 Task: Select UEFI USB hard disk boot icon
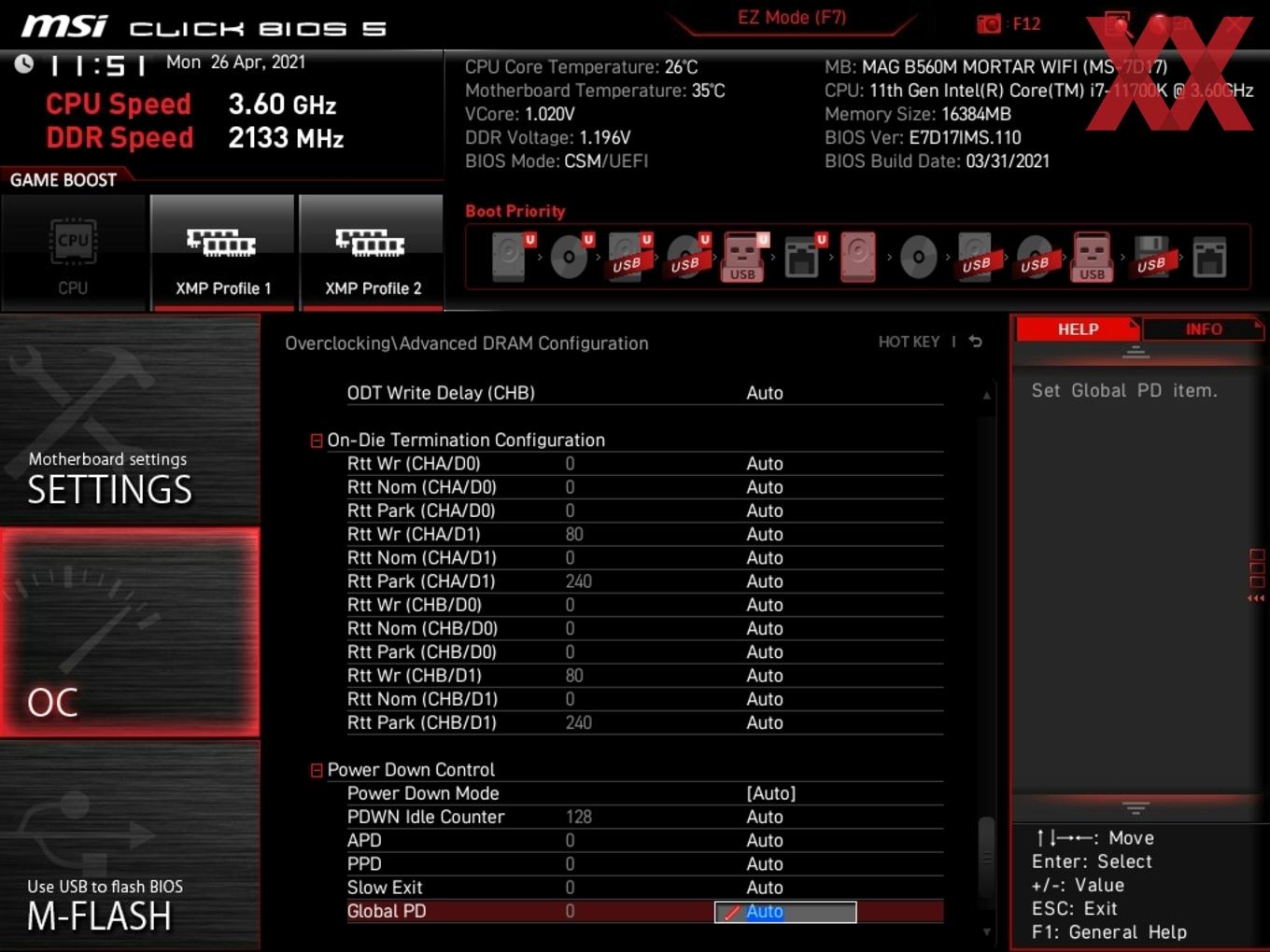tap(629, 257)
